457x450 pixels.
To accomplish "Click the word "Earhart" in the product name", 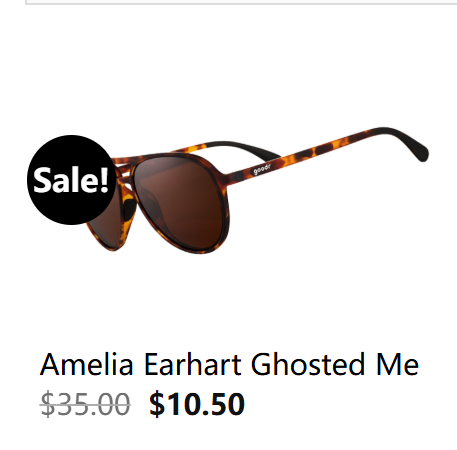I will coord(192,364).
